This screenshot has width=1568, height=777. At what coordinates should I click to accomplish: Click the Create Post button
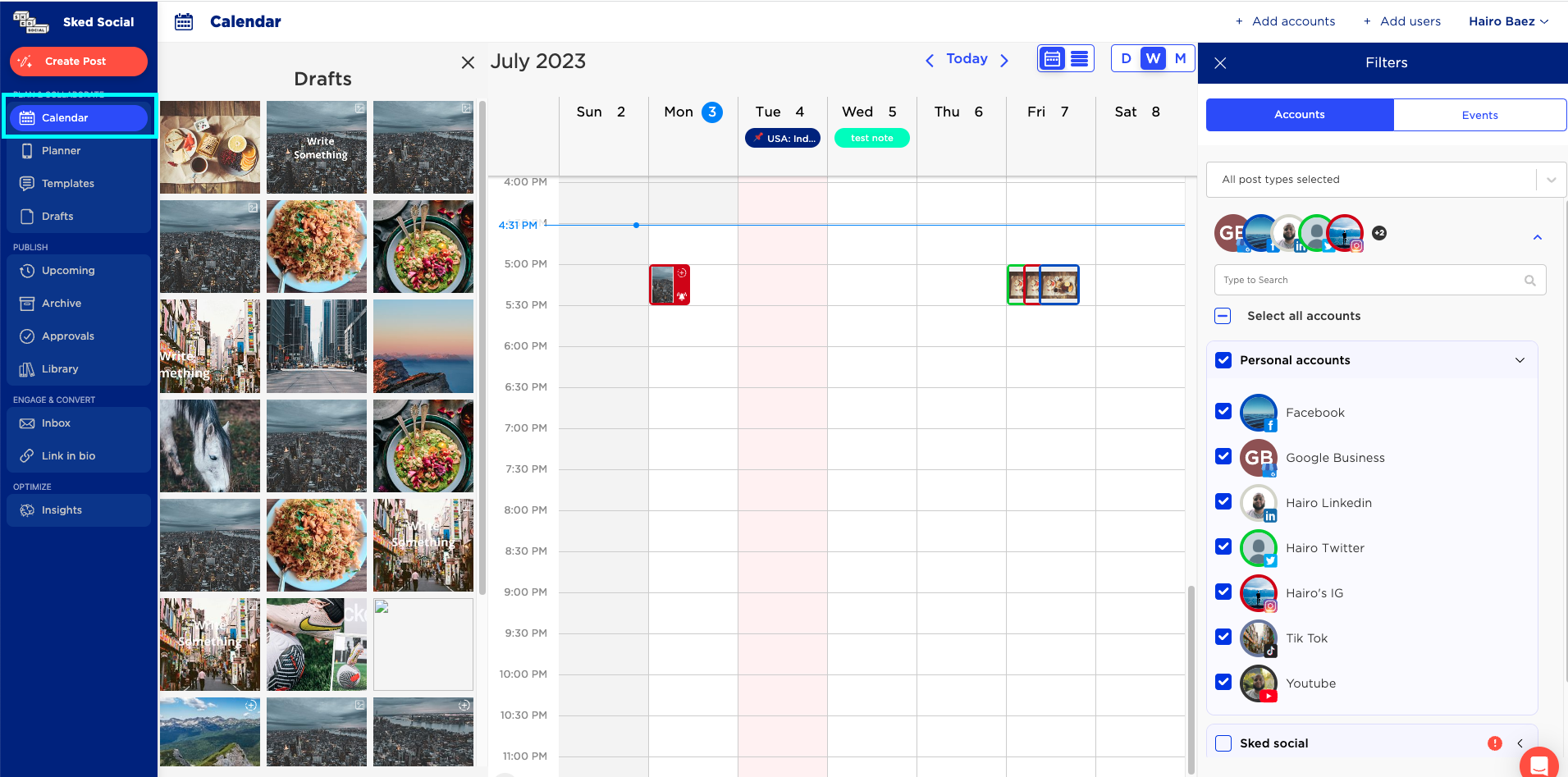79,62
